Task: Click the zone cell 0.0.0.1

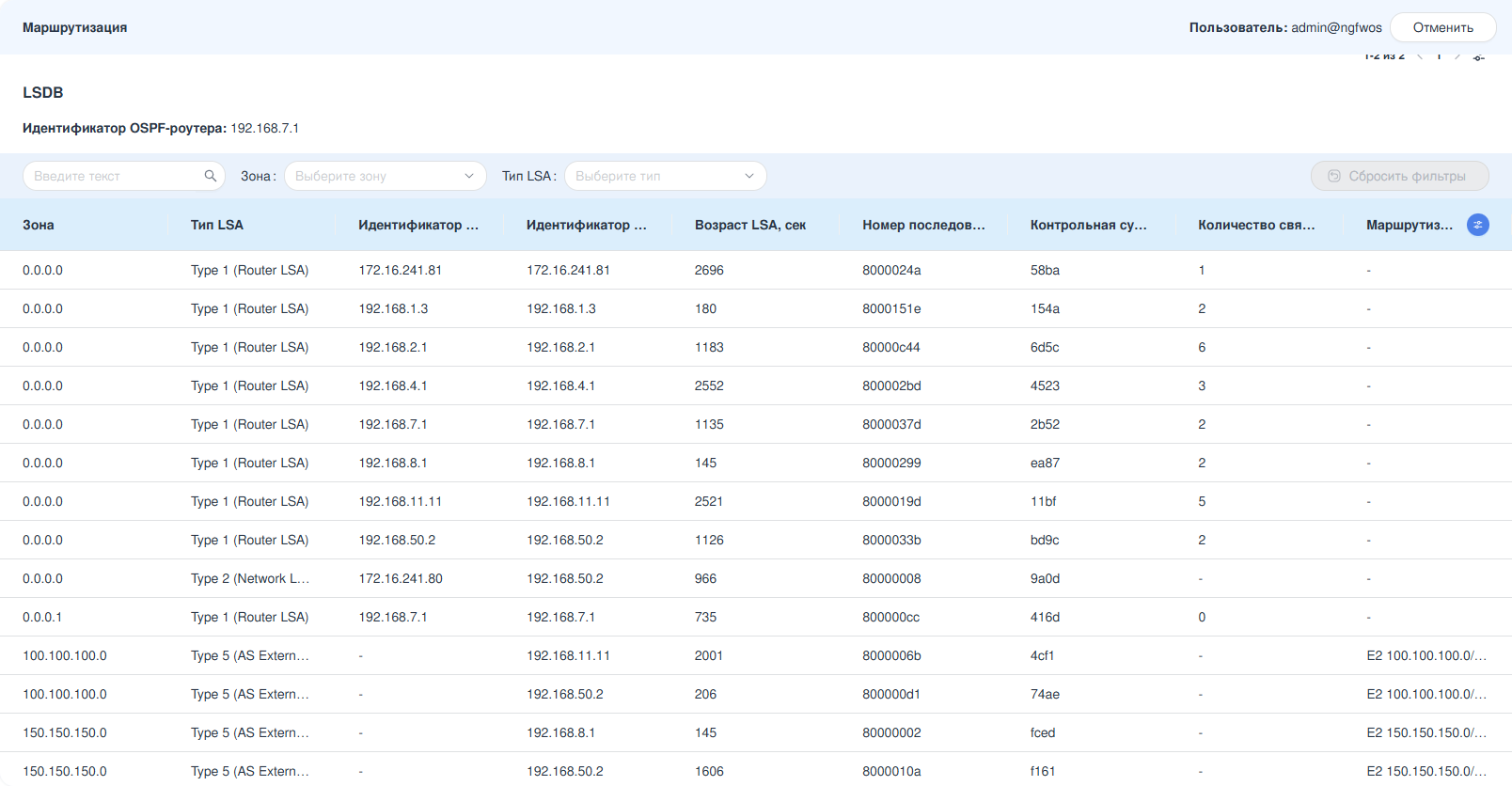Action: (42, 617)
